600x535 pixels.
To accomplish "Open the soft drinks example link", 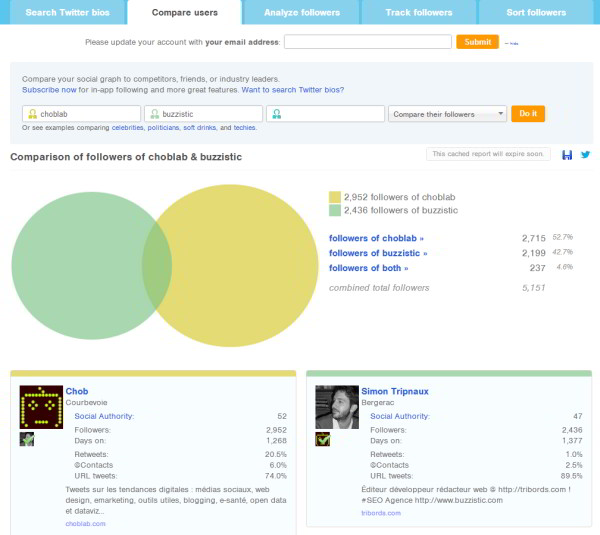I will [x=199, y=128].
